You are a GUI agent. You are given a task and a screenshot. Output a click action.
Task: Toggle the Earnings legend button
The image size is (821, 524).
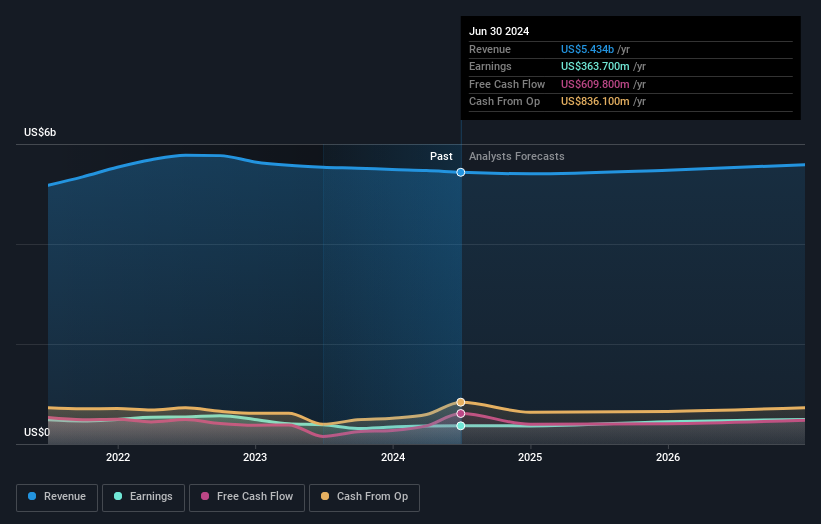143,497
